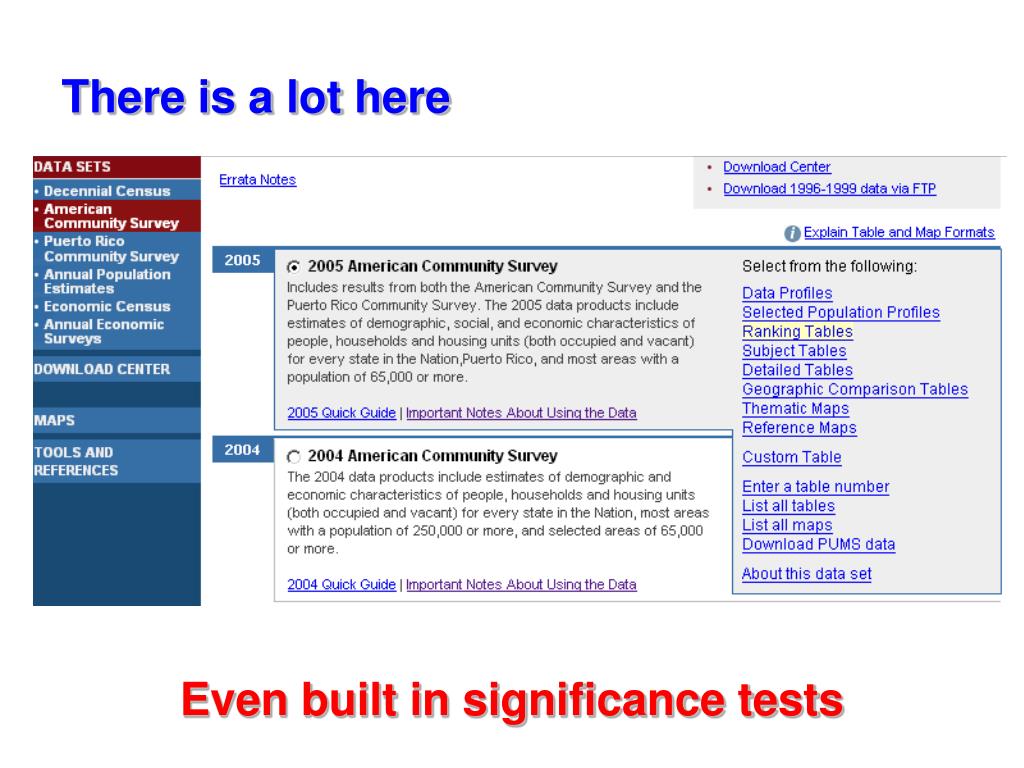Open Annual Economic Surveys sidebar item
The image size is (1024, 768).
click(x=104, y=331)
